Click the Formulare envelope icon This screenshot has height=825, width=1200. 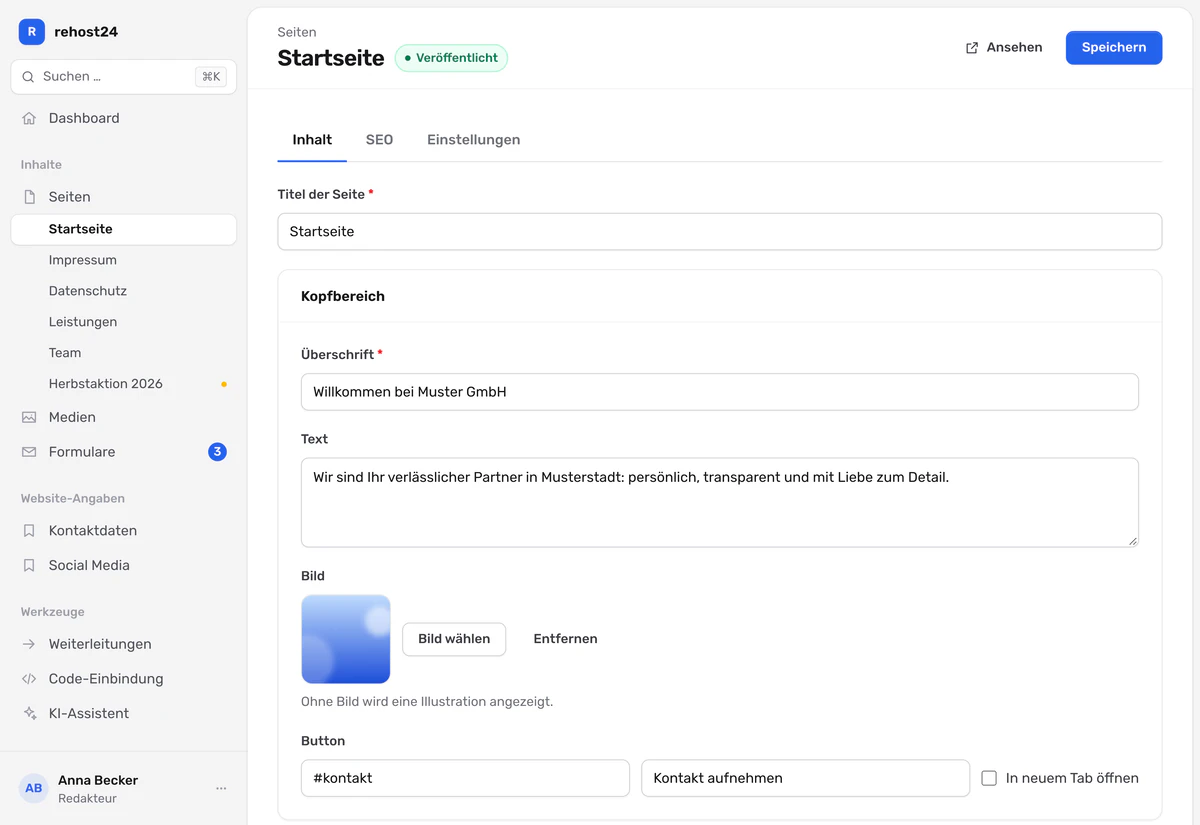point(29,452)
